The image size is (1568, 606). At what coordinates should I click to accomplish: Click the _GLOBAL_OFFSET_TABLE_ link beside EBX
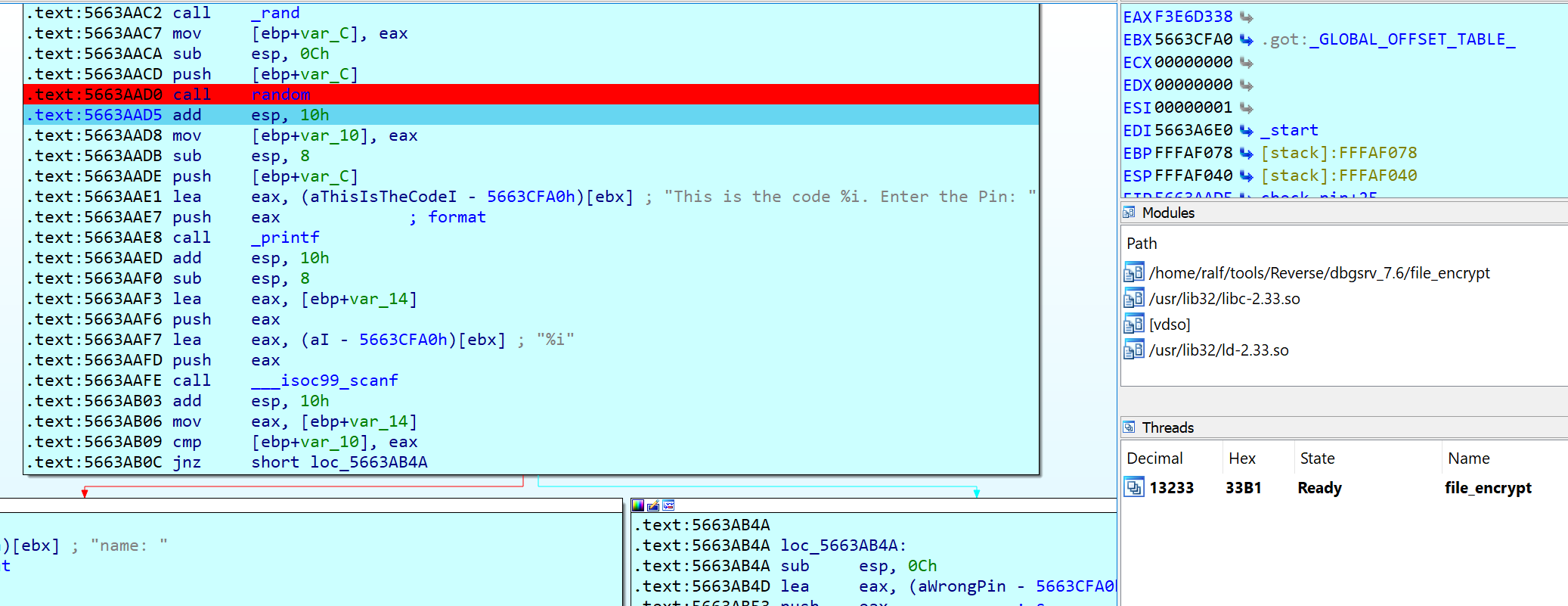tap(1412, 39)
